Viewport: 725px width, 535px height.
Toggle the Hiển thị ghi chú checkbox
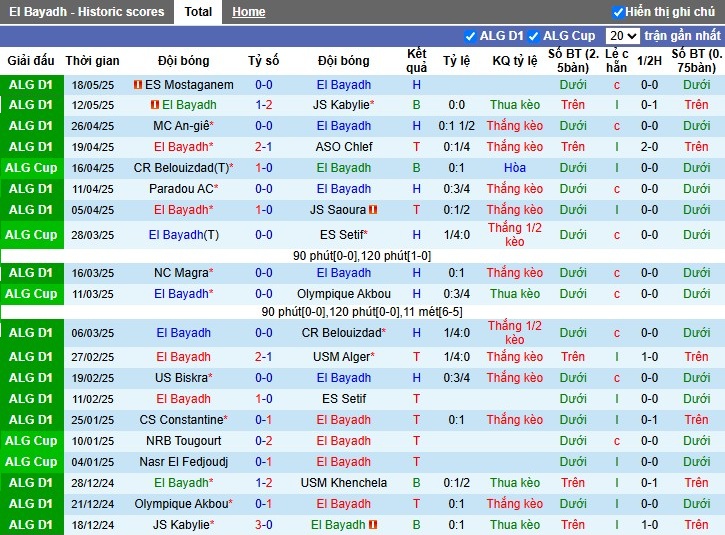tap(618, 12)
